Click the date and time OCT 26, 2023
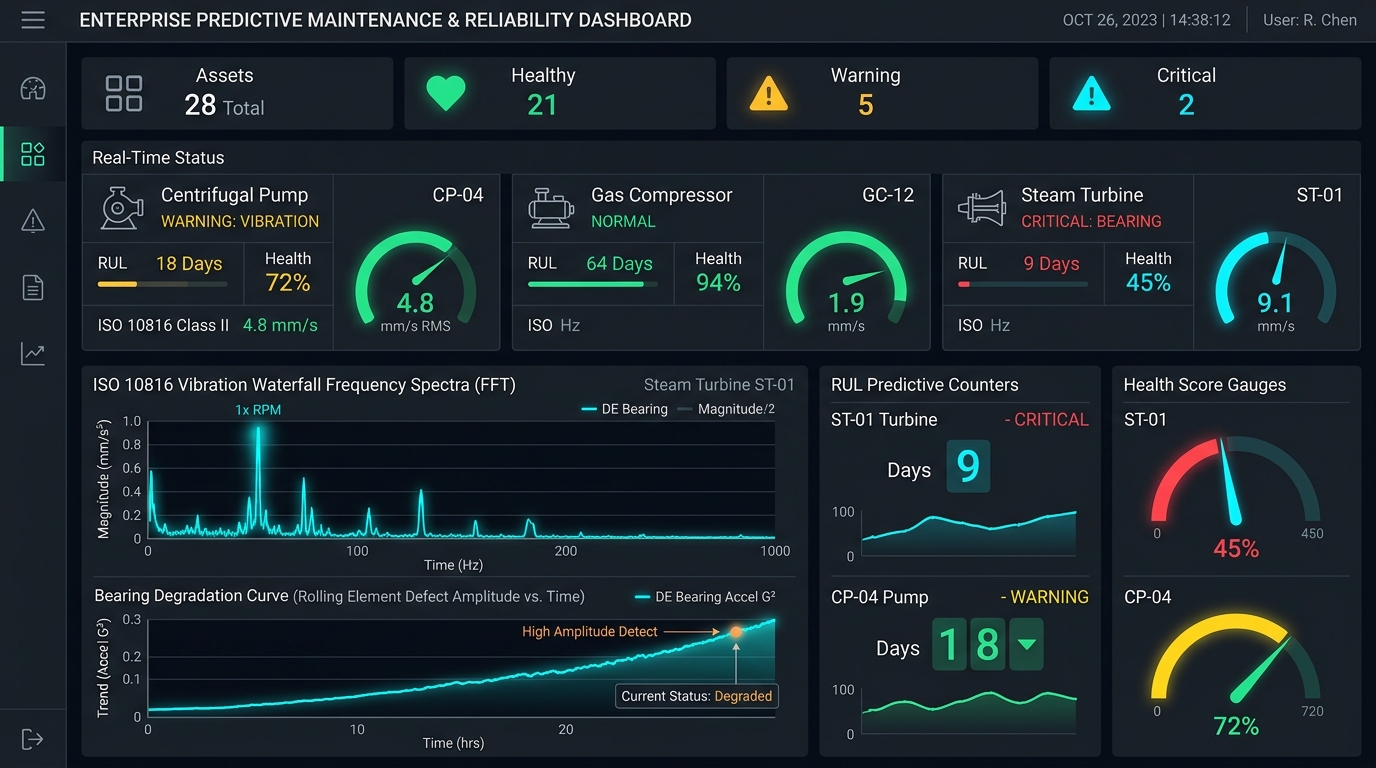This screenshot has width=1376, height=768. click(1146, 20)
